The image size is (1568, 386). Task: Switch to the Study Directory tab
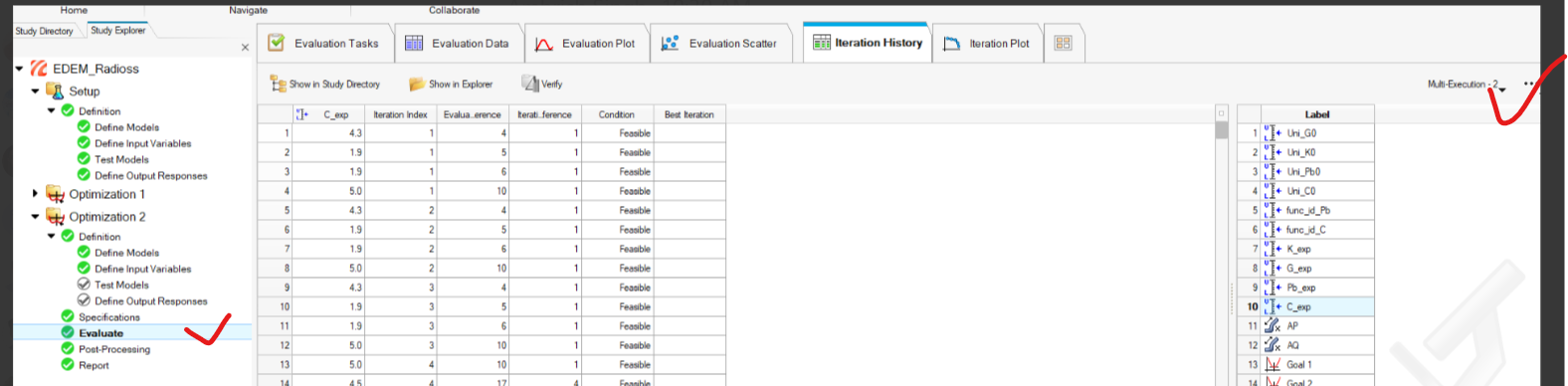click(44, 31)
